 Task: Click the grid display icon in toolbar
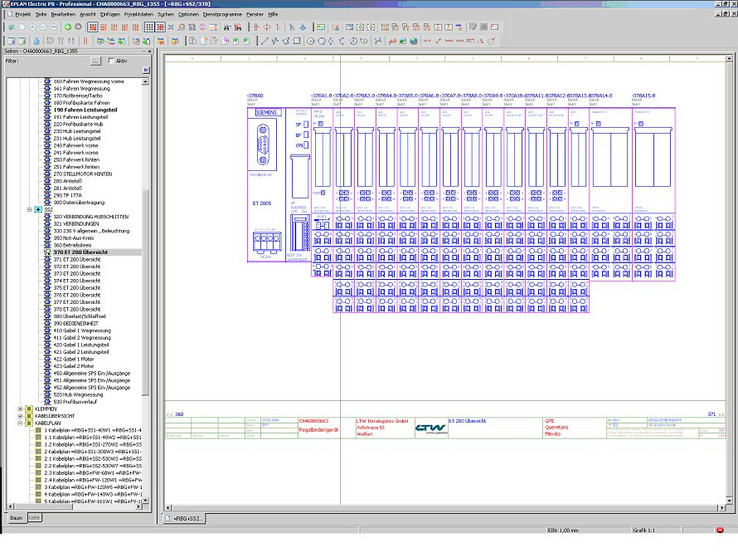[x=149, y=27]
